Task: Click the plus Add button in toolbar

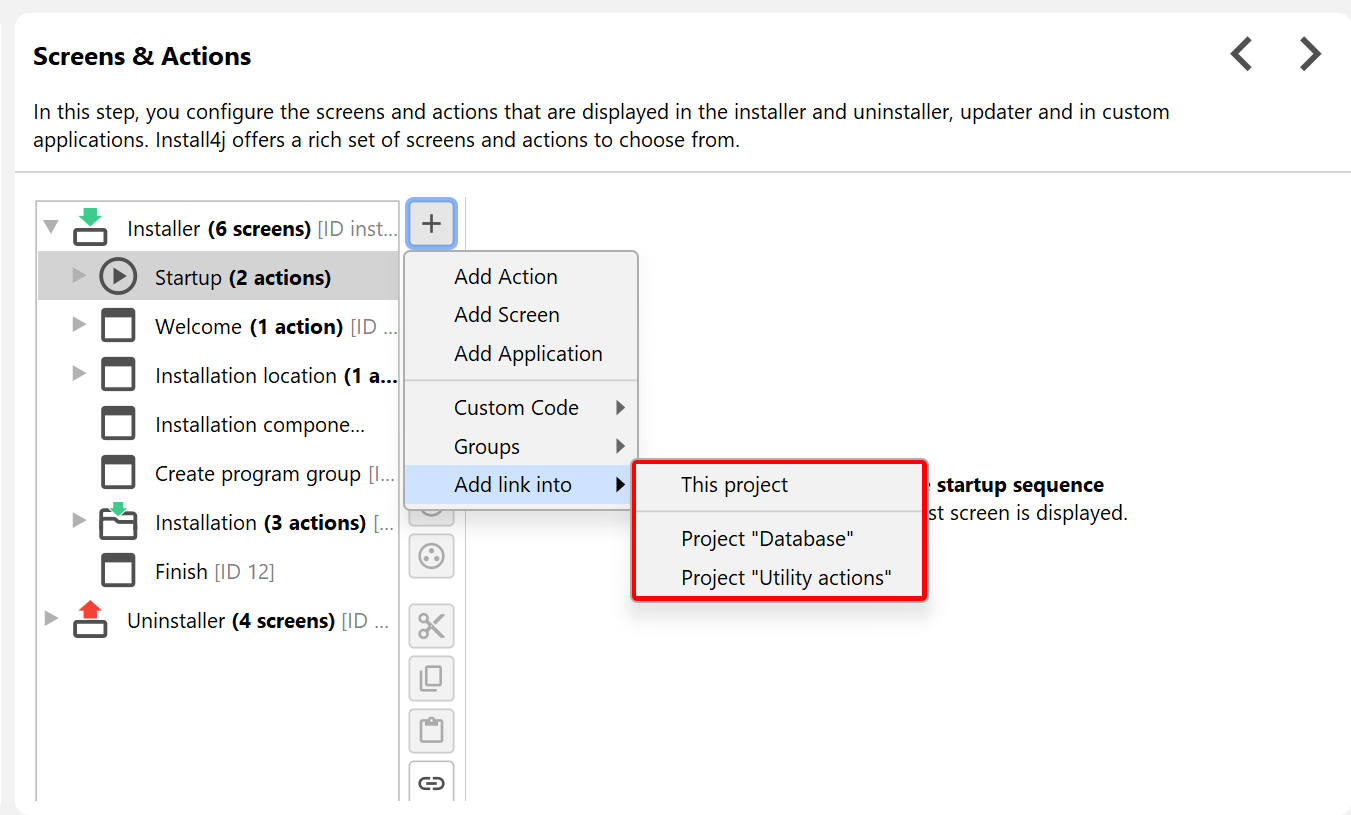Action: pyautogui.click(x=431, y=224)
